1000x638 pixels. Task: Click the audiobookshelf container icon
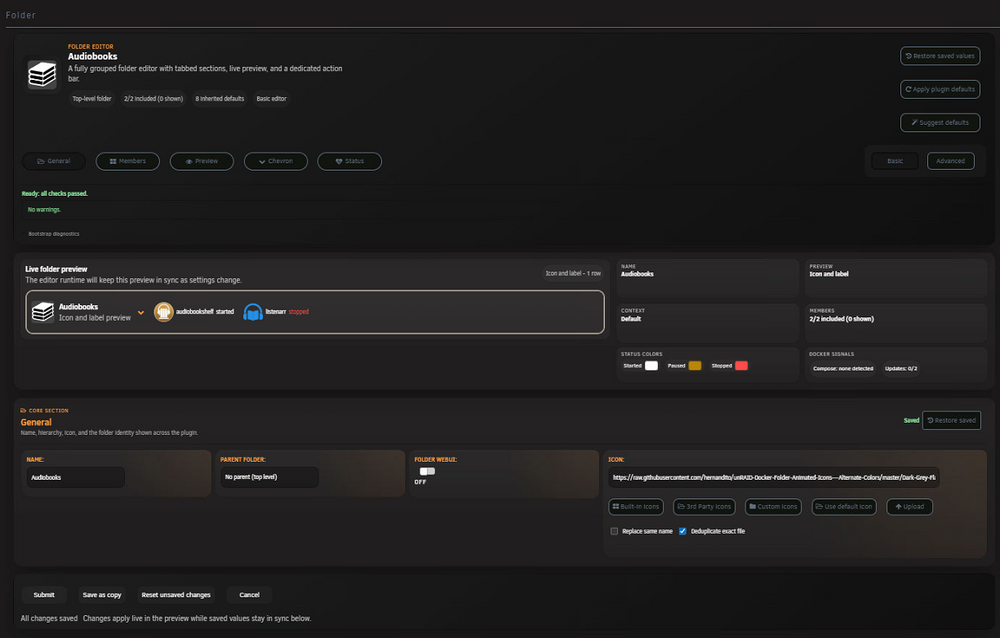pyautogui.click(x=163, y=312)
